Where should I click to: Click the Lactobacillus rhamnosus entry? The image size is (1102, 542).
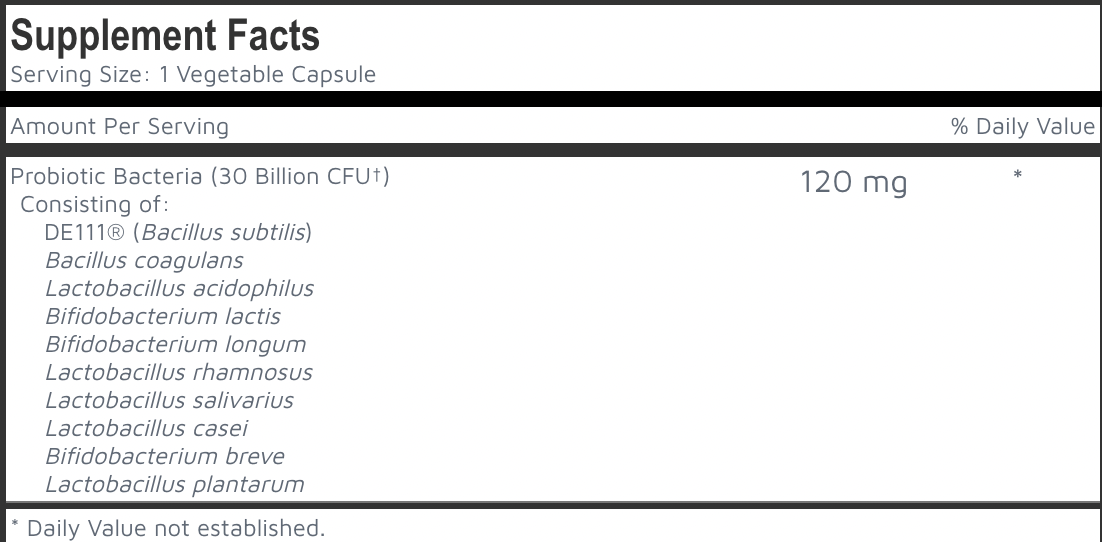point(178,373)
